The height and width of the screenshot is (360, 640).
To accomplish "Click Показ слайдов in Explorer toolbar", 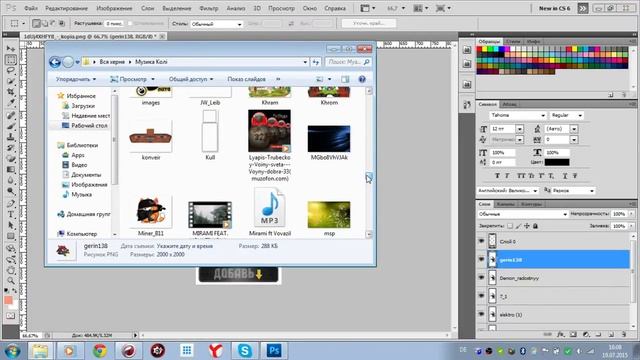I will tap(247, 79).
